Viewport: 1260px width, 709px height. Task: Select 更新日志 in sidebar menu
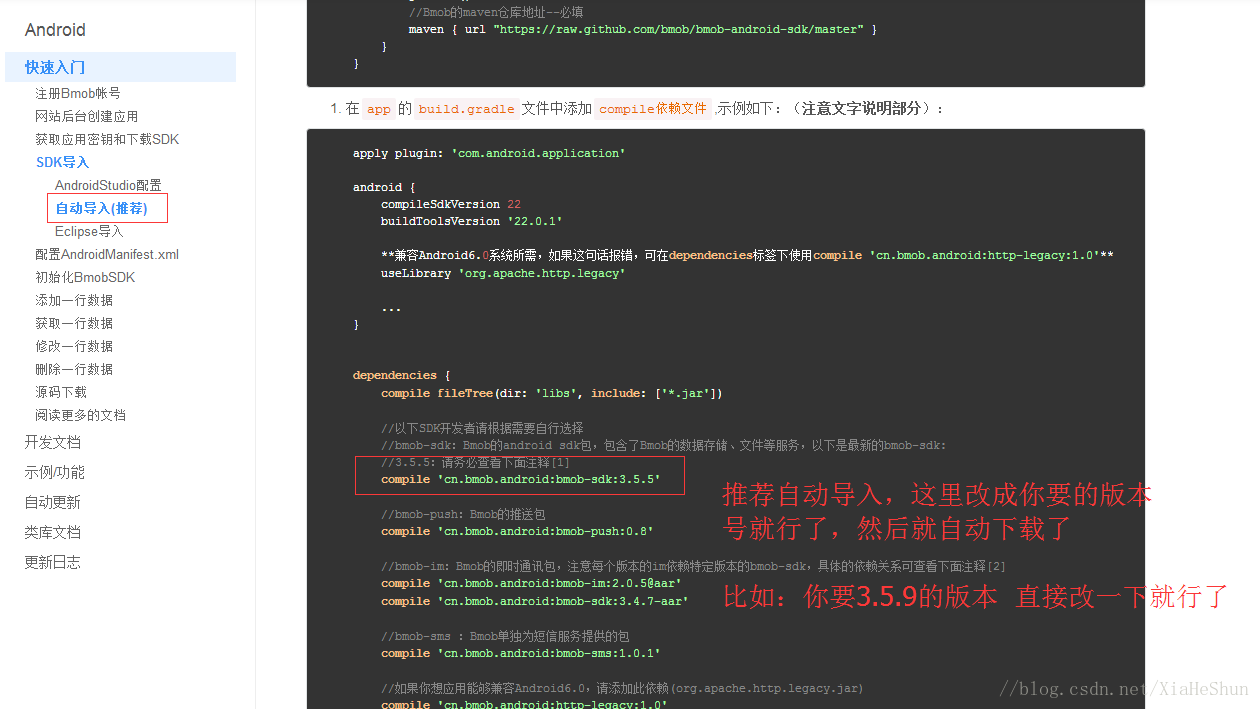(53, 562)
